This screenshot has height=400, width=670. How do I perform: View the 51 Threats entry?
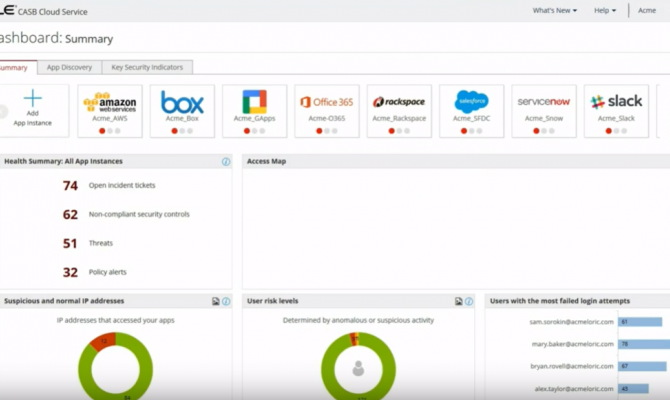point(88,243)
